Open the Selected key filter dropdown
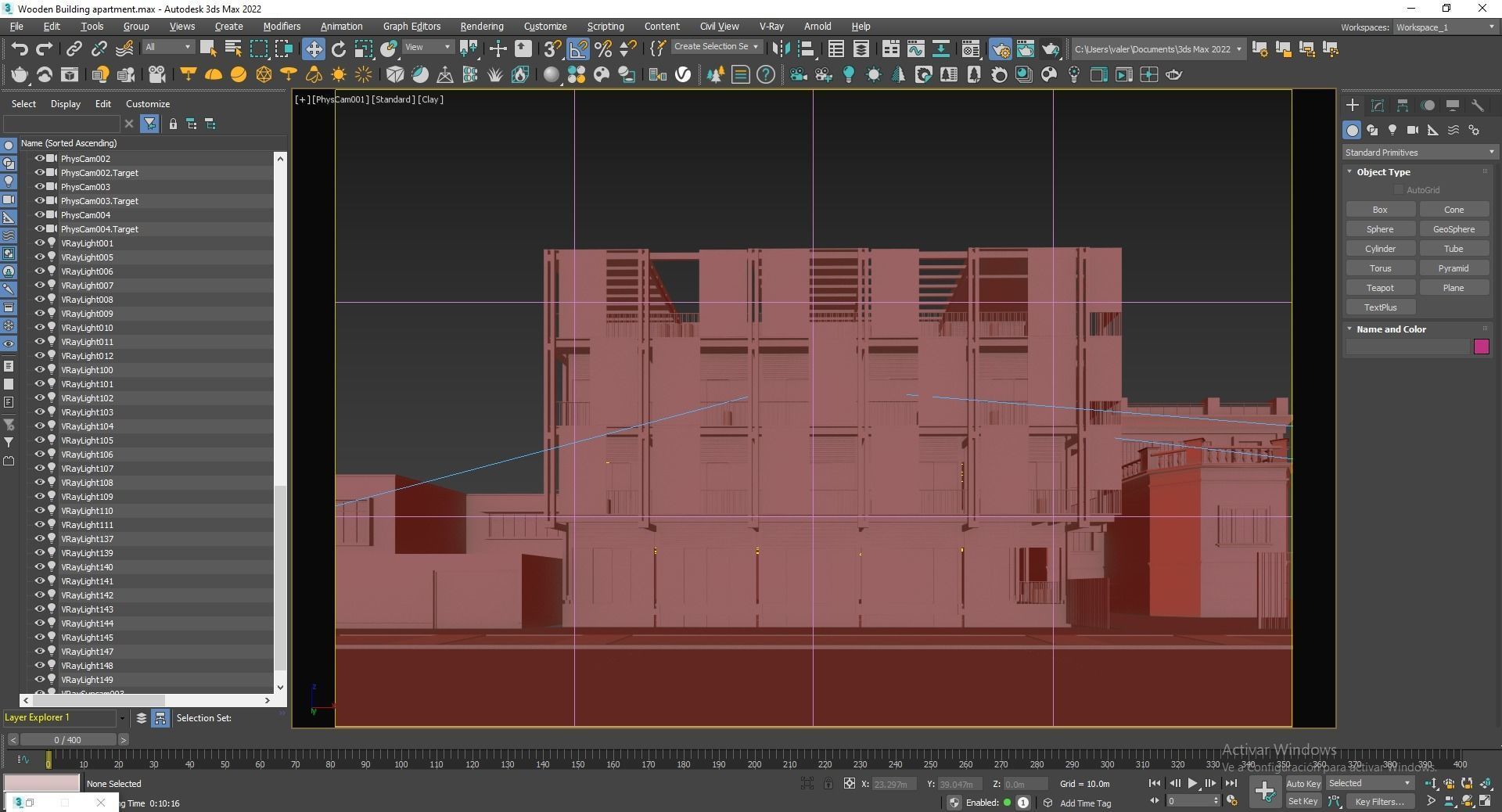Viewport: 1502px width, 812px height. point(1369,783)
